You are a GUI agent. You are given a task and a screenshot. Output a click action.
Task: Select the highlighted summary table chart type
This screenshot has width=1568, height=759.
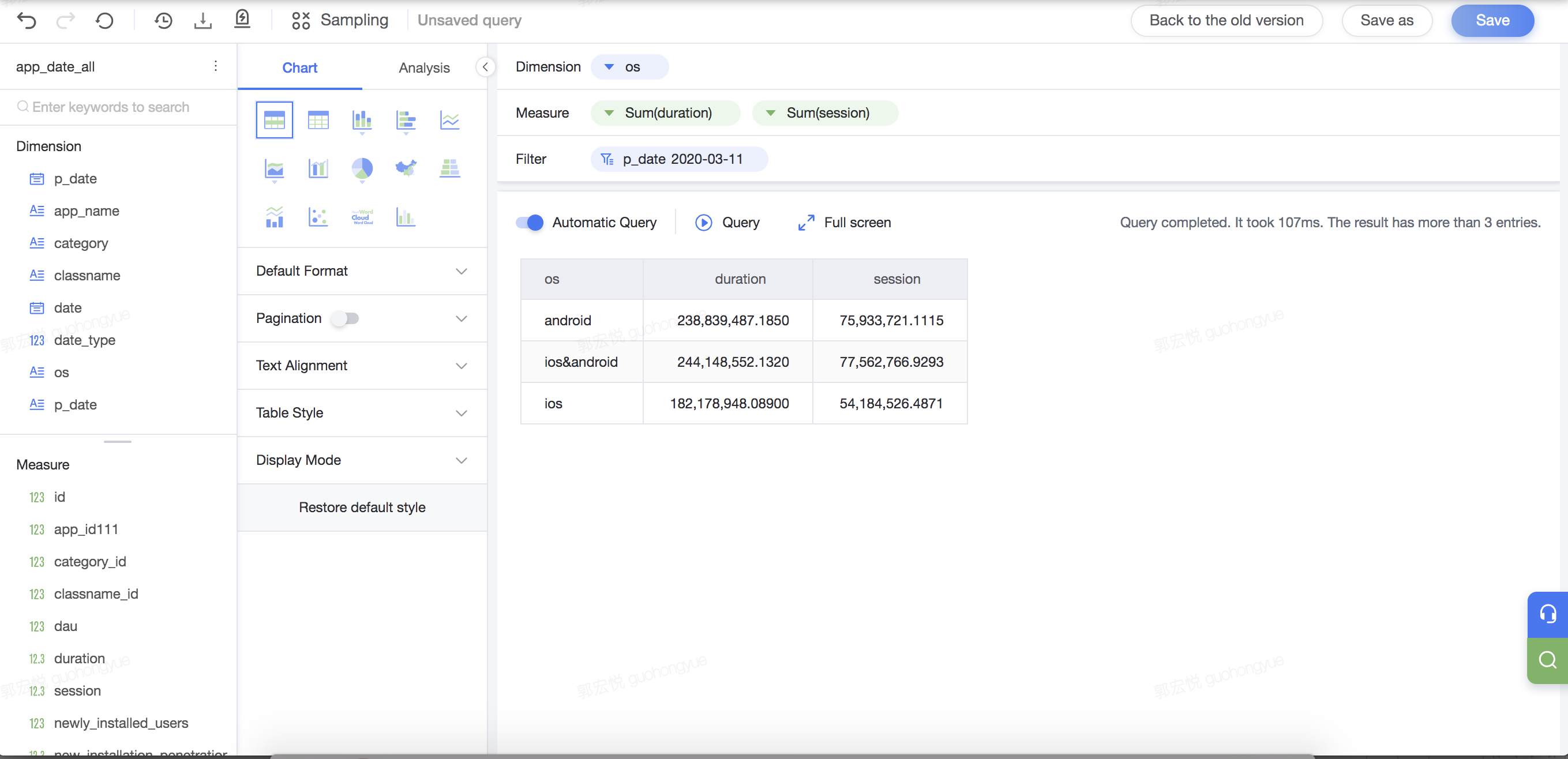[x=275, y=120]
